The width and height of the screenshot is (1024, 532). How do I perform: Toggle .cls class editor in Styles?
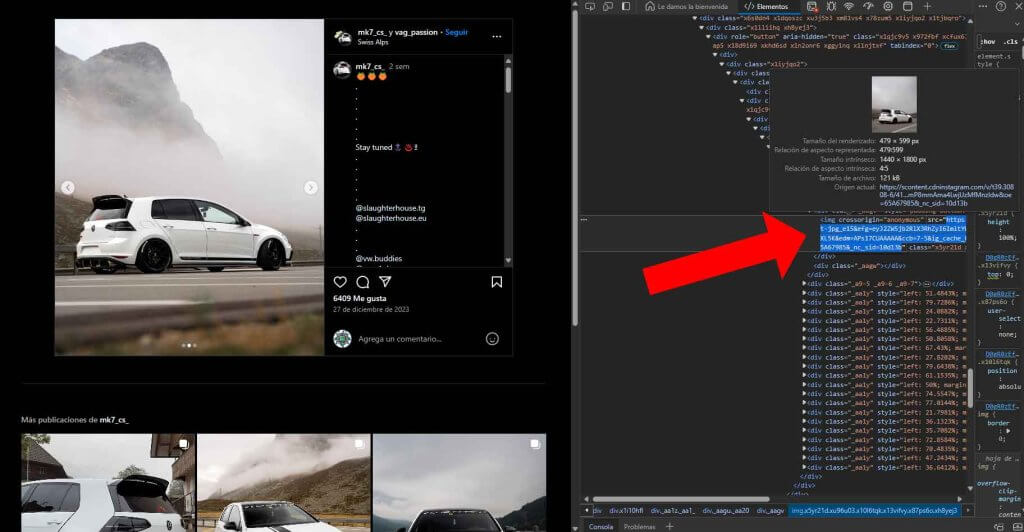point(1011,42)
